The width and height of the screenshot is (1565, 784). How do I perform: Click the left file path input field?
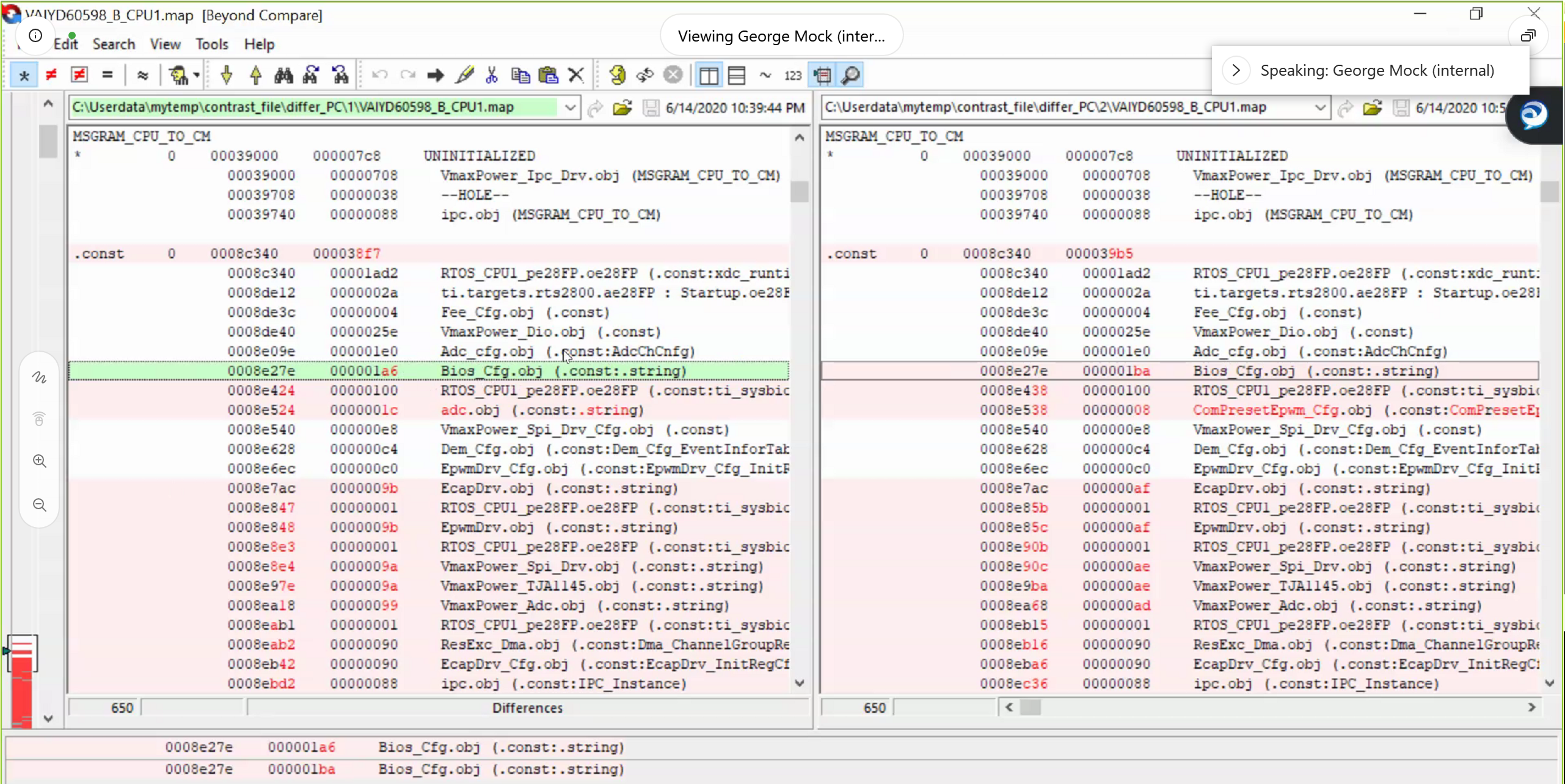pyautogui.click(x=315, y=107)
